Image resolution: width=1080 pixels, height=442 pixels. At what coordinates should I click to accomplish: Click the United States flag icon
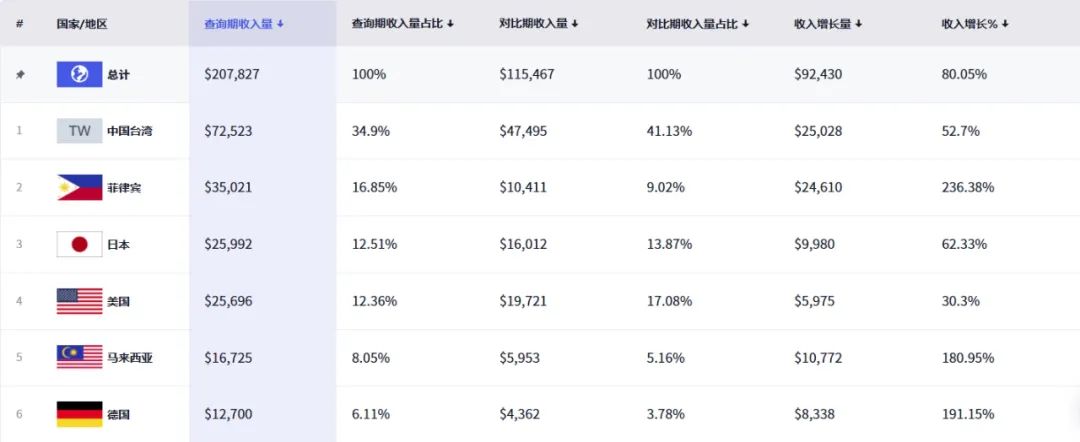click(79, 301)
